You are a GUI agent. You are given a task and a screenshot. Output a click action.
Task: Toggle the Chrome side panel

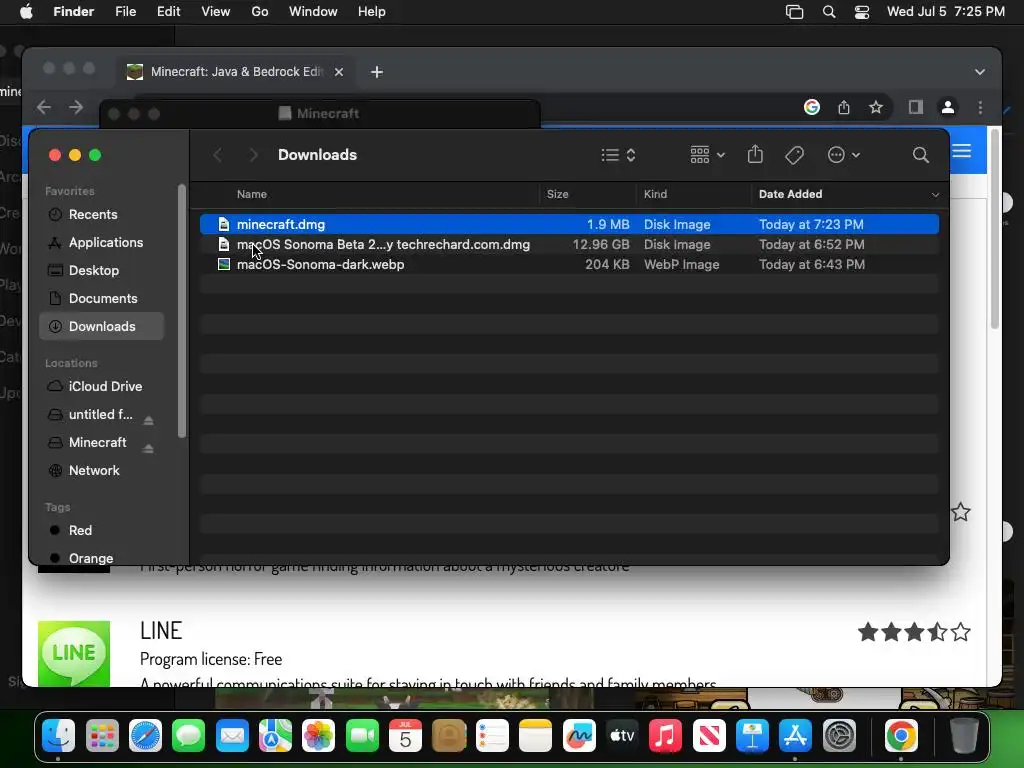click(916, 107)
